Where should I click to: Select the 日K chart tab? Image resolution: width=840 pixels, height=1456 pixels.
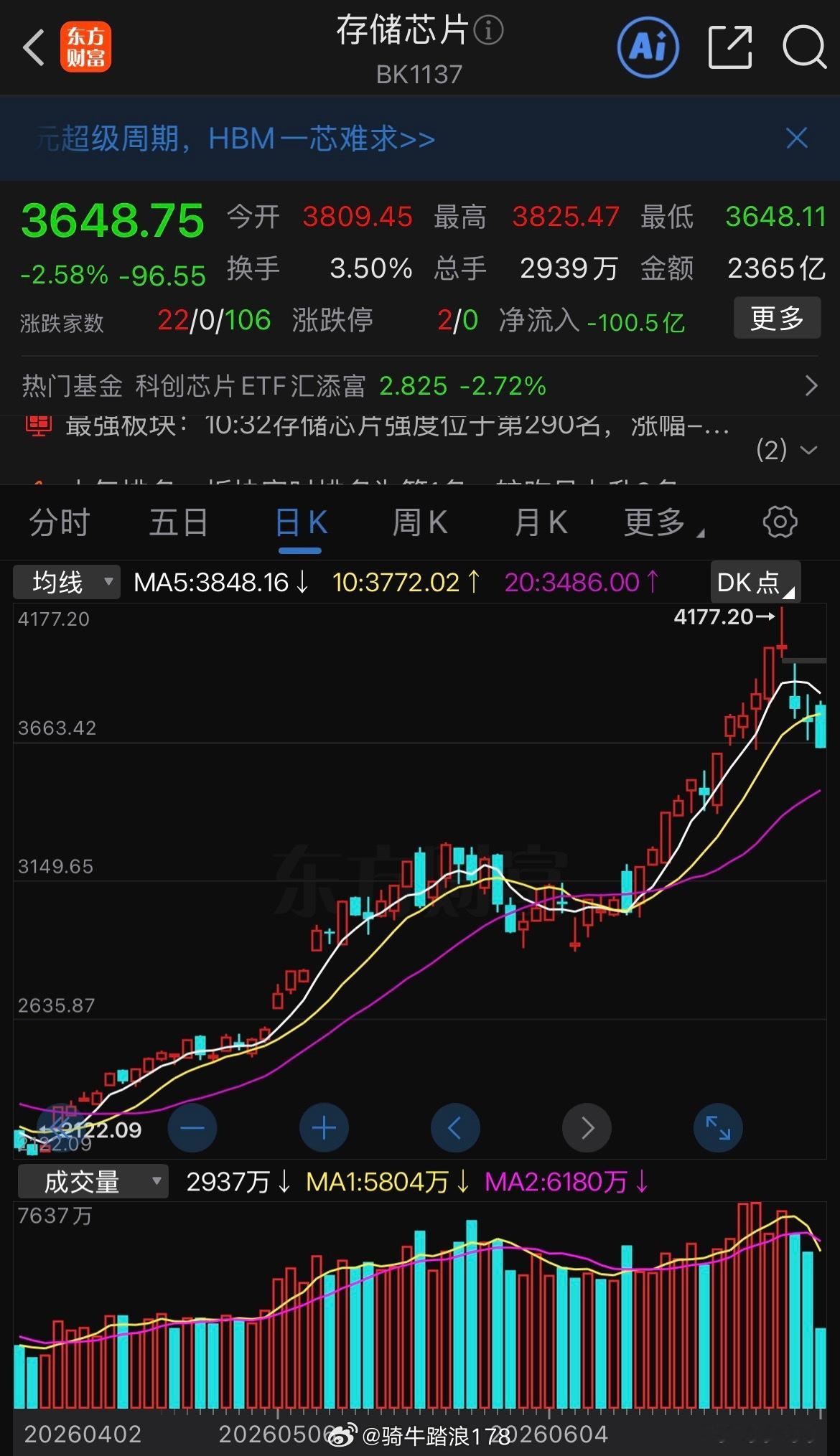(301, 522)
